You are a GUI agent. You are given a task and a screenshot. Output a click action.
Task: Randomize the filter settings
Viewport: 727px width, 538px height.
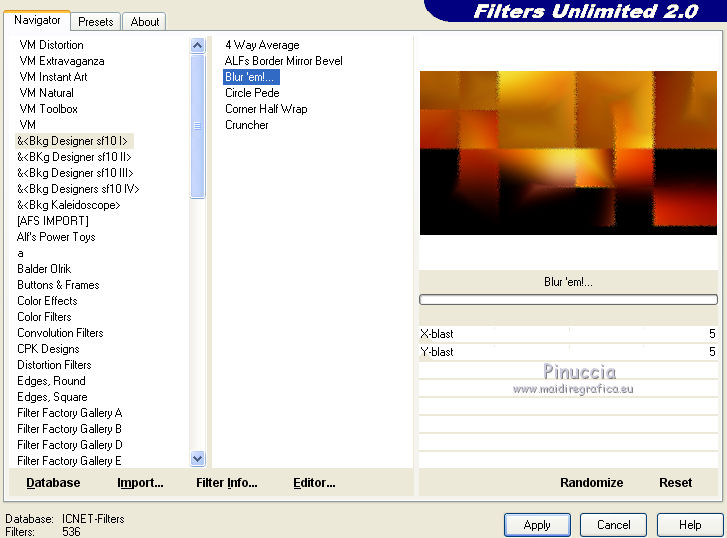pyautogui.click(x=592, y=483)
